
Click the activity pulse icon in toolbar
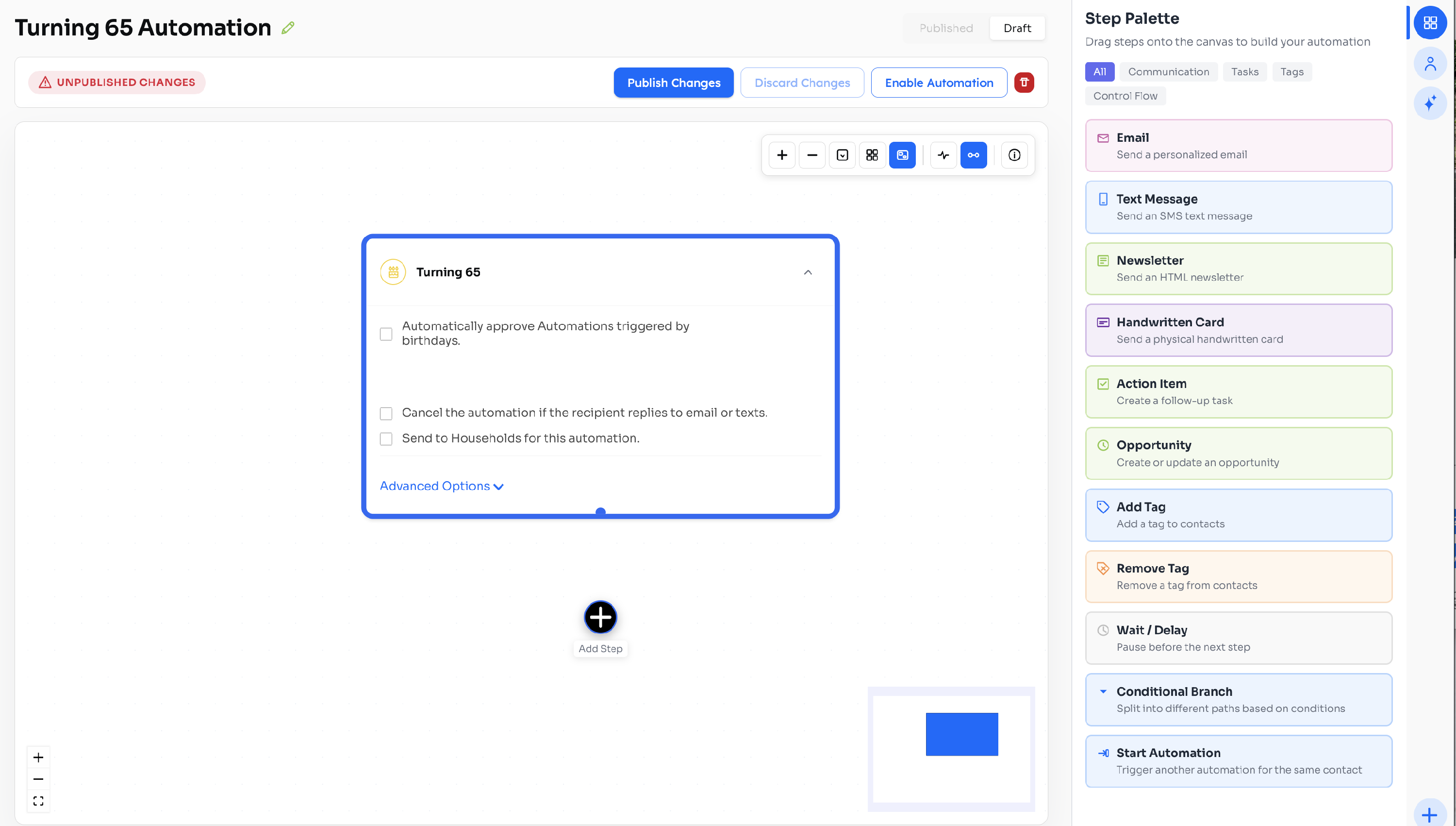[943, 155]
